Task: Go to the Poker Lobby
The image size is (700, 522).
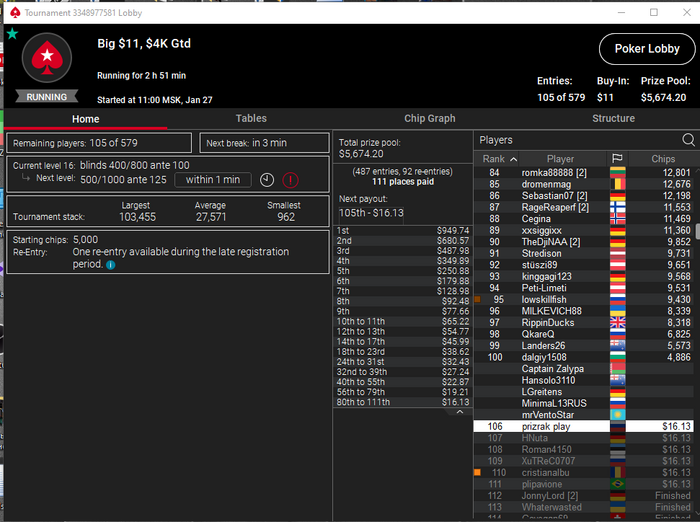Action: [x=647, y=49]
